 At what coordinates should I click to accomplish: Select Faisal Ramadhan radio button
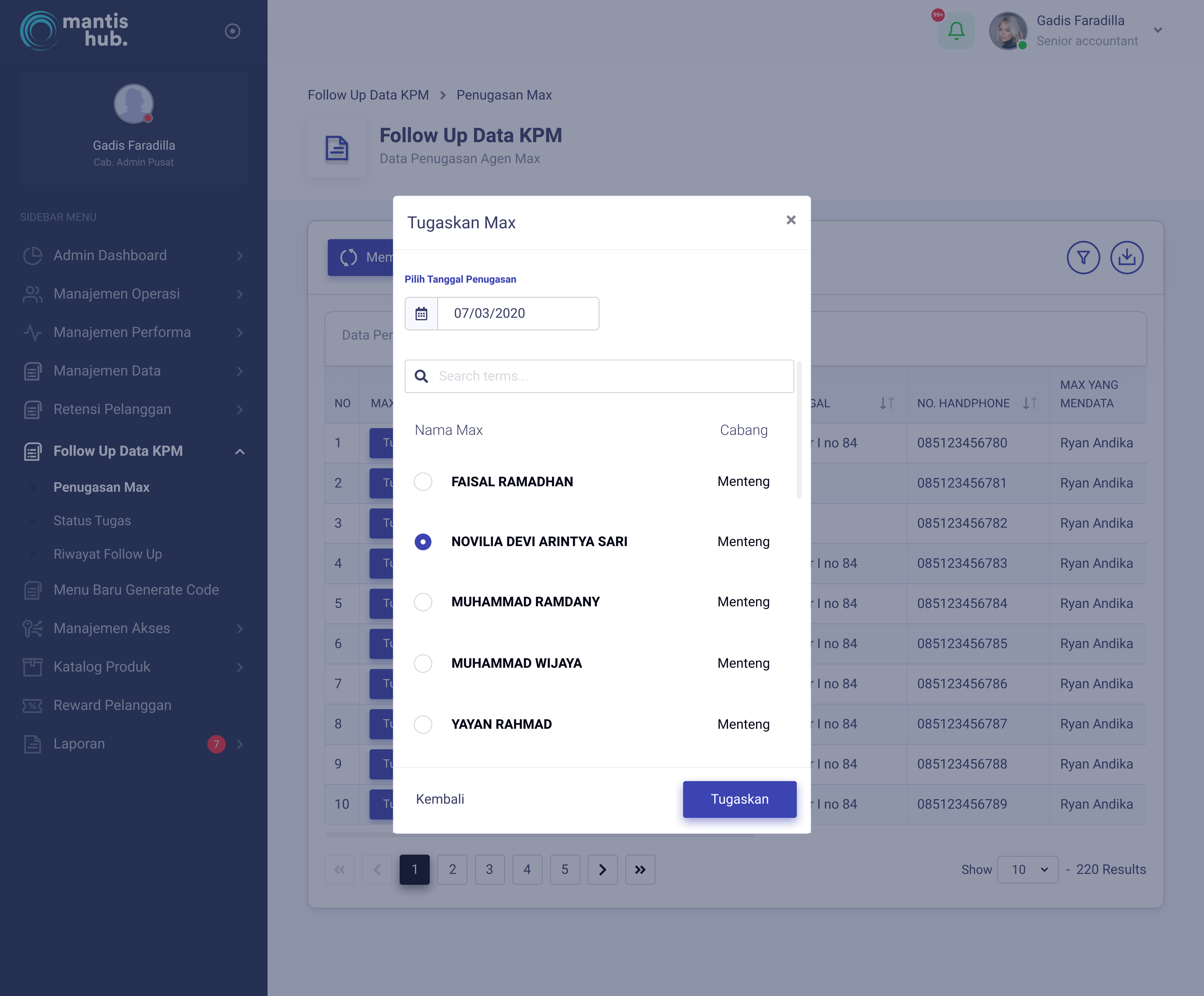[x=423, y=482]
